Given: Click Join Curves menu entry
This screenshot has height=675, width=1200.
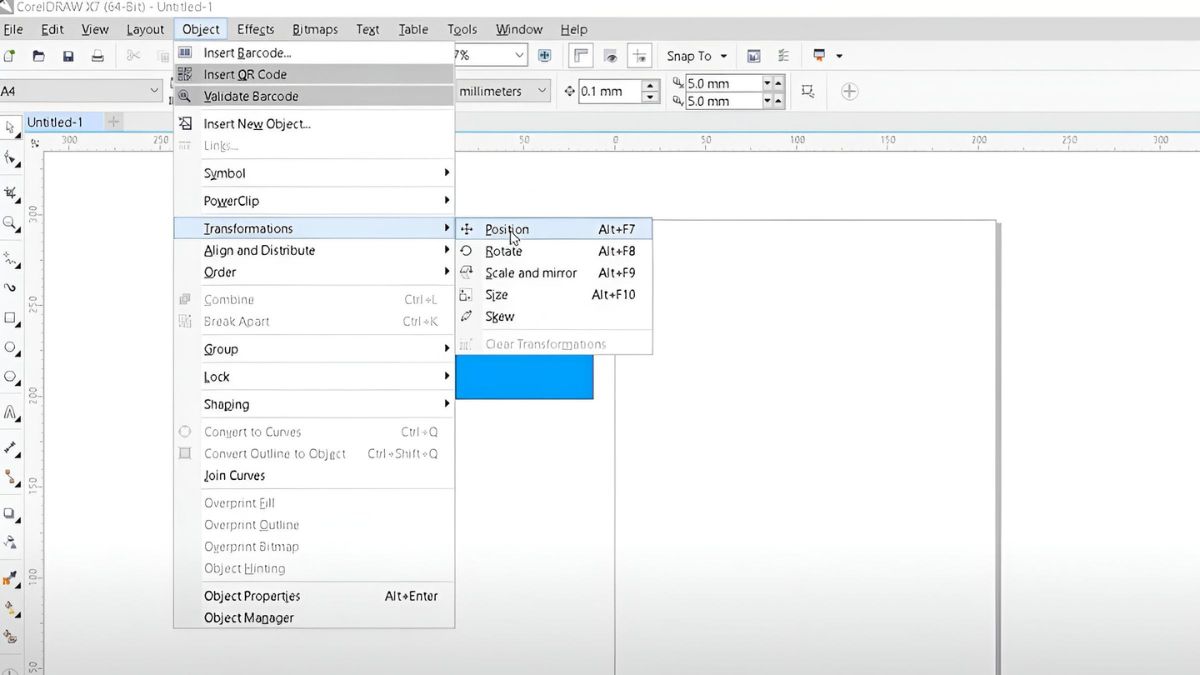Looking at the screenshot, I should click(x=314, y=476).
